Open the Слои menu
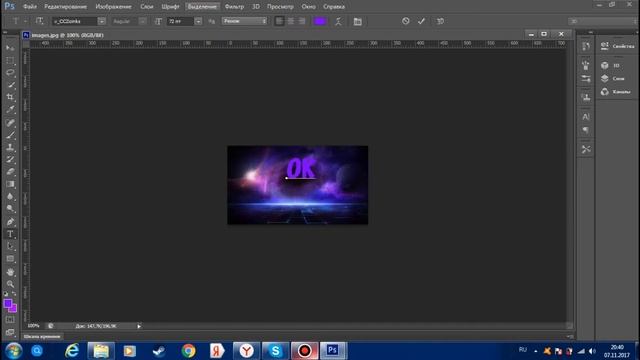 [147, 7]
